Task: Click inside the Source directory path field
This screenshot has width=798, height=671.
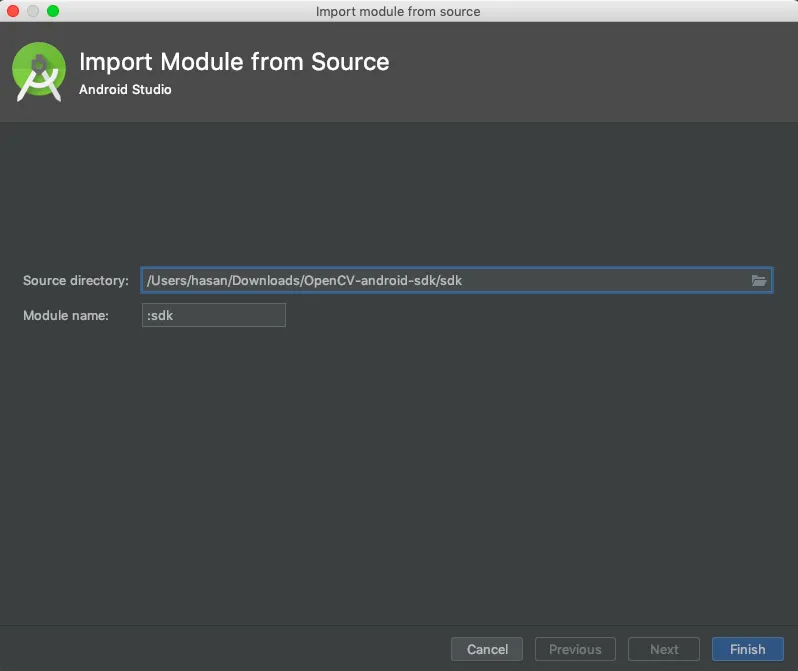Action: point(440,281)
